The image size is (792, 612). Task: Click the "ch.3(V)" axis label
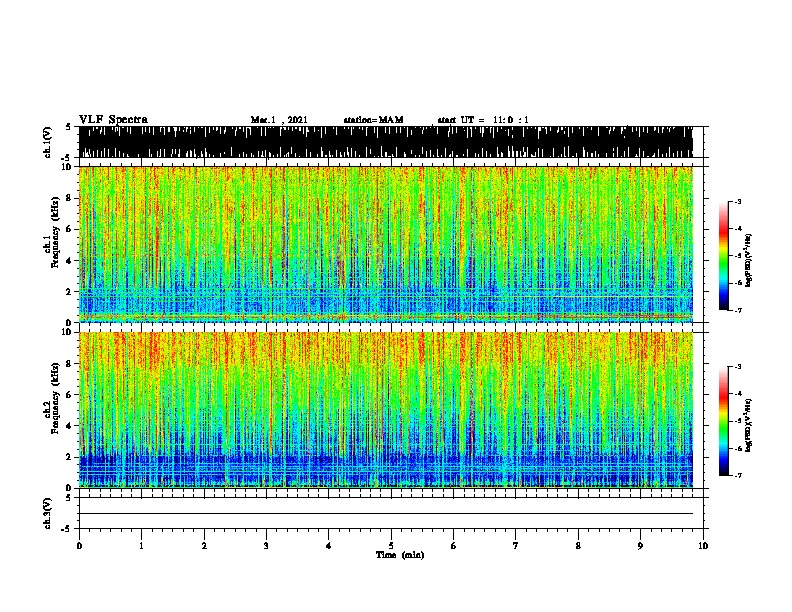point(48,513)
